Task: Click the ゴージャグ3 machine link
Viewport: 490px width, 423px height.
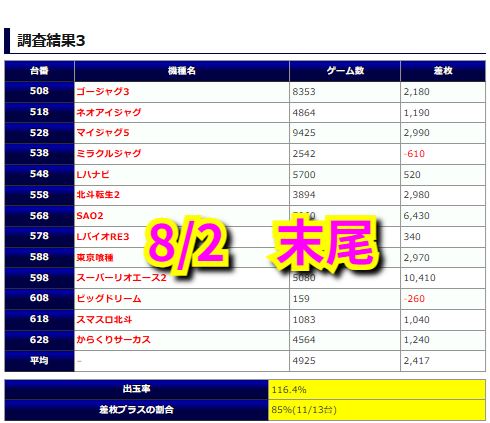Action: [103, 92]
